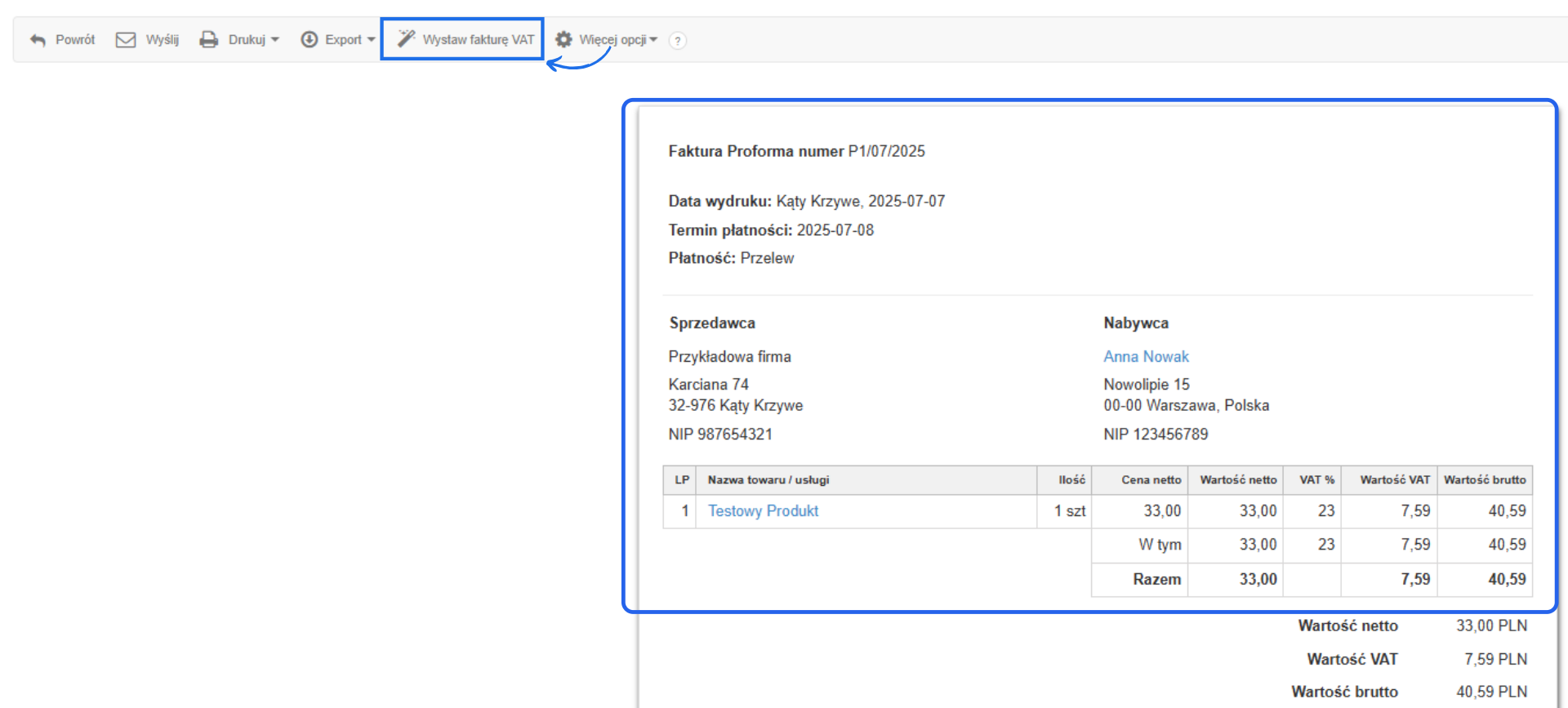Click the Wartość brutto column header
Viewport: 1568px width, 708px height.
(x=1485, y=480)
